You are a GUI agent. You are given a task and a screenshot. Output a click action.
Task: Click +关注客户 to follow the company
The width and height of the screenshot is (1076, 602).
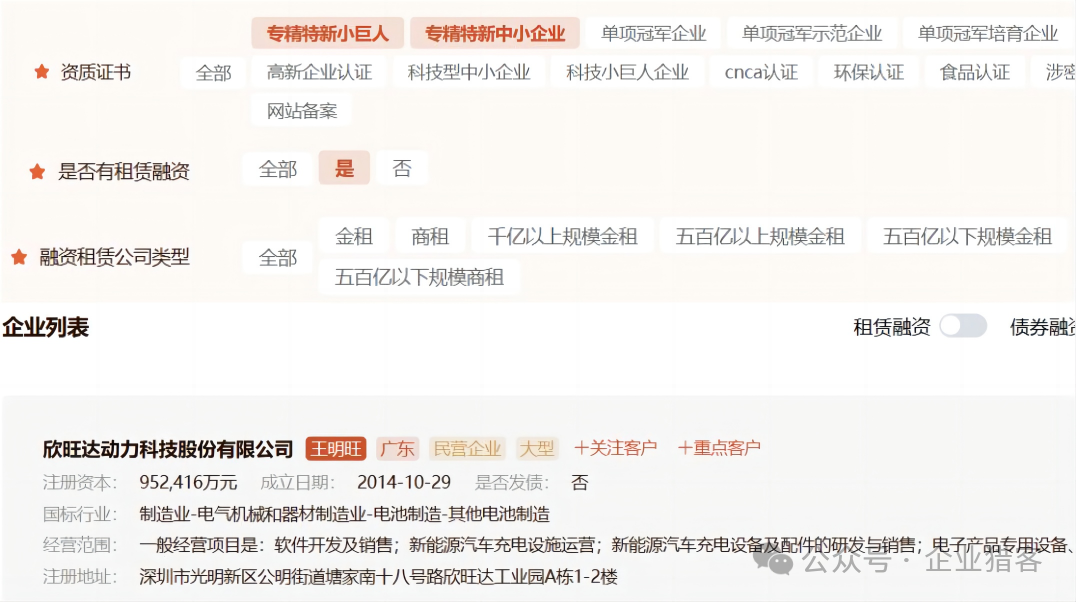coord(616,448)
